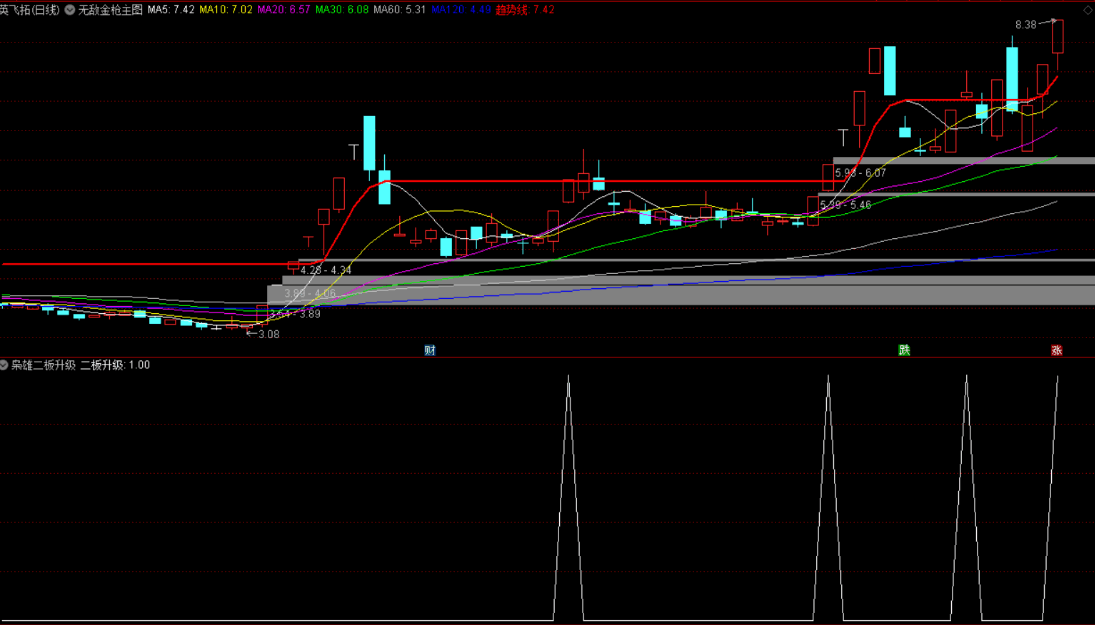This screenshot has height=625, width=1095.
Task: Select the tall cyan candlestick above 财 marker
Action: coord(369,143)
